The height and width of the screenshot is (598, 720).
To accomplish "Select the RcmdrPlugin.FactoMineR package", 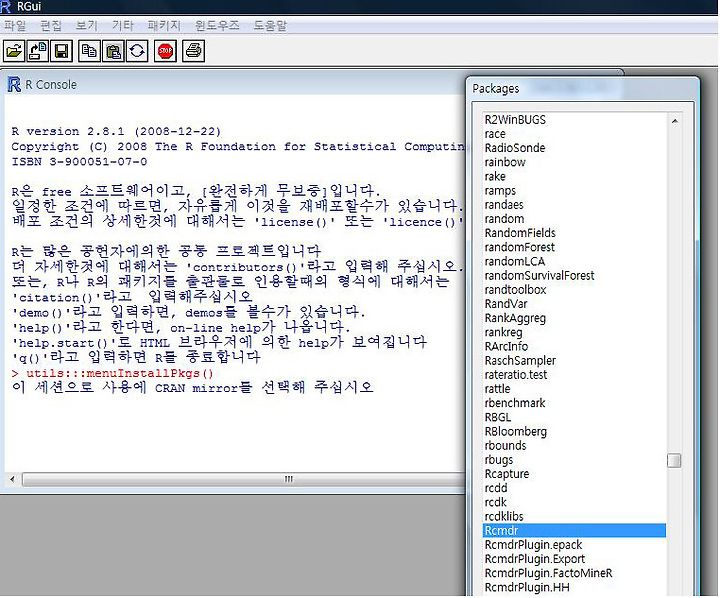I will point(574,574).
